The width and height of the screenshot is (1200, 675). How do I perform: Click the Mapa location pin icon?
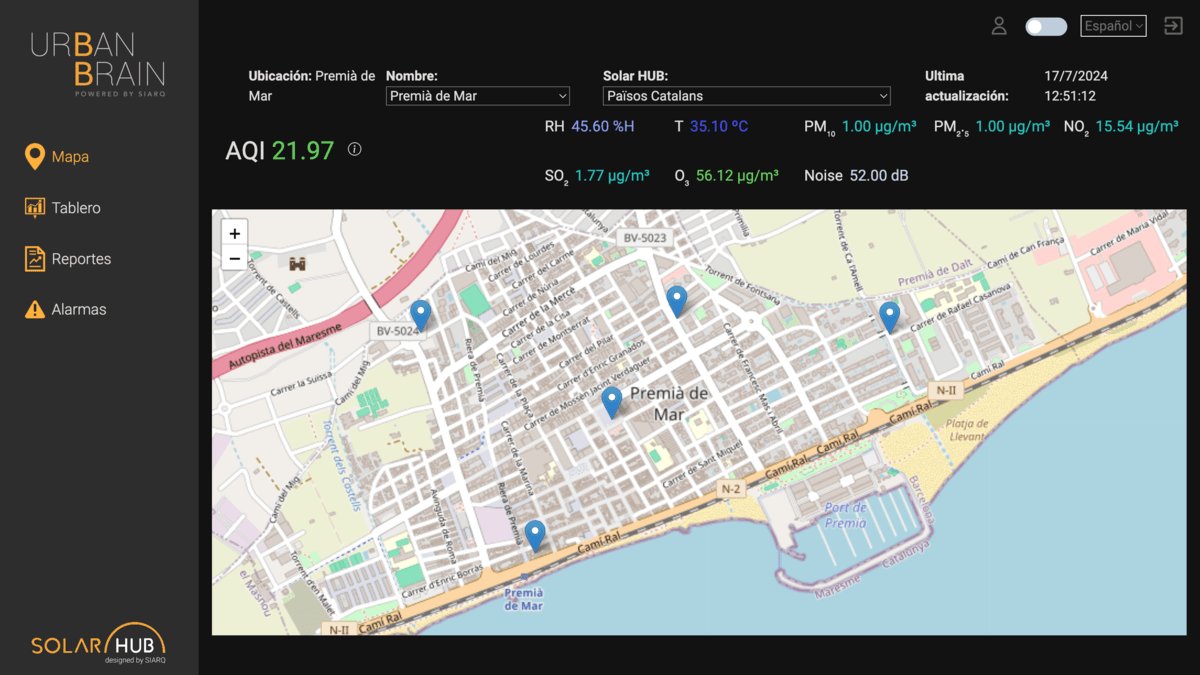(35, 157)
